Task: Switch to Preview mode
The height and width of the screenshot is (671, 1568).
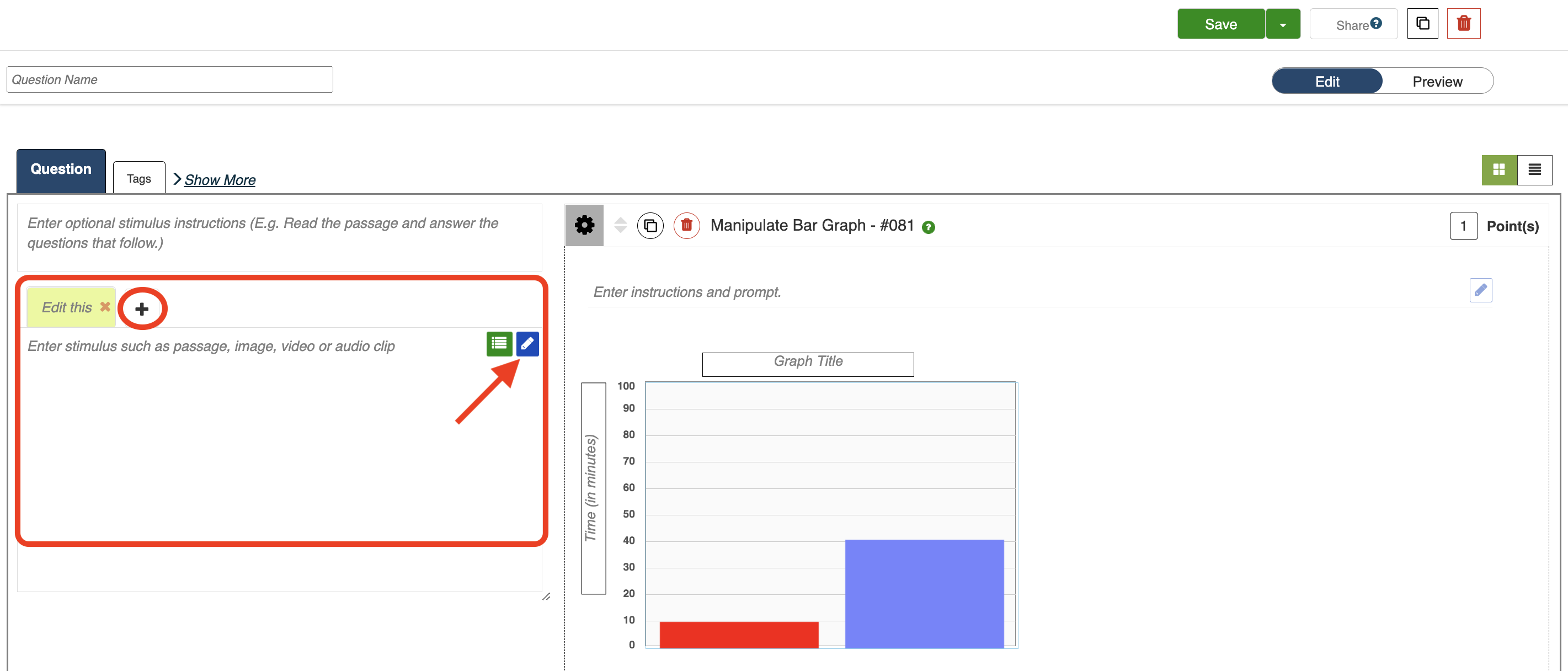Action: (x=1437, y=82)
